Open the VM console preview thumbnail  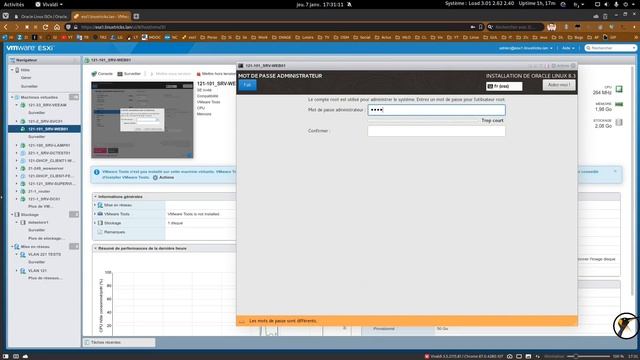point(142,120)
